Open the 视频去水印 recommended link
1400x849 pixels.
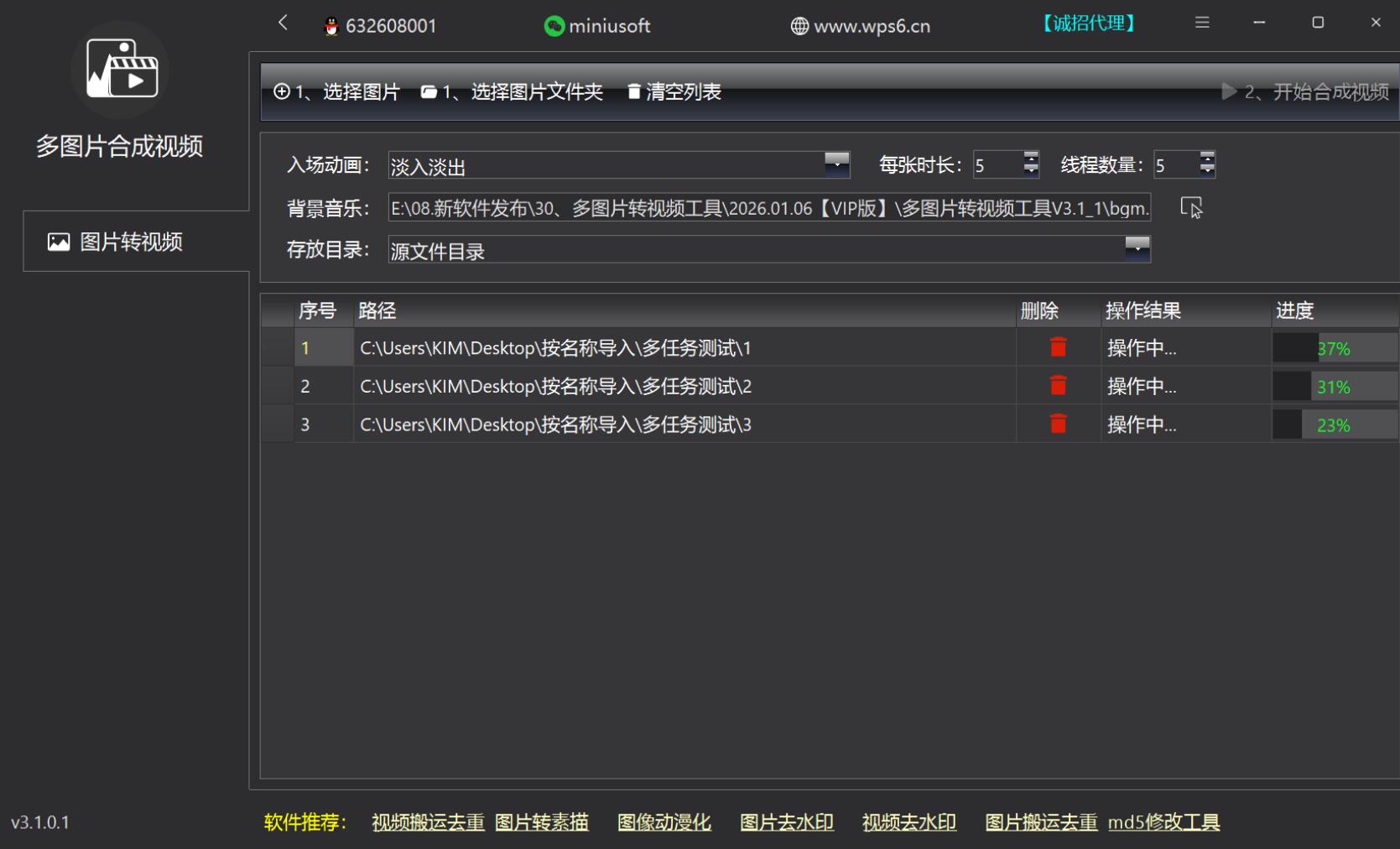pos(908,822)
